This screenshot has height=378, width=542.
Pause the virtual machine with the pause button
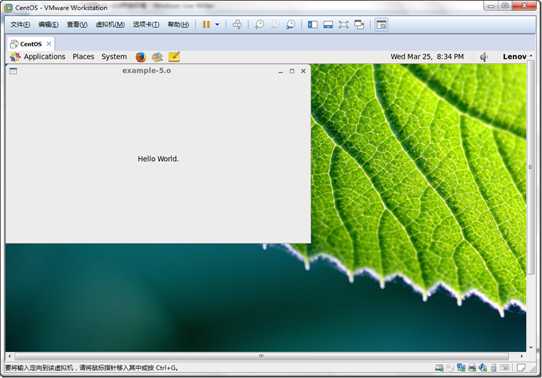click(x=206, y=25)
